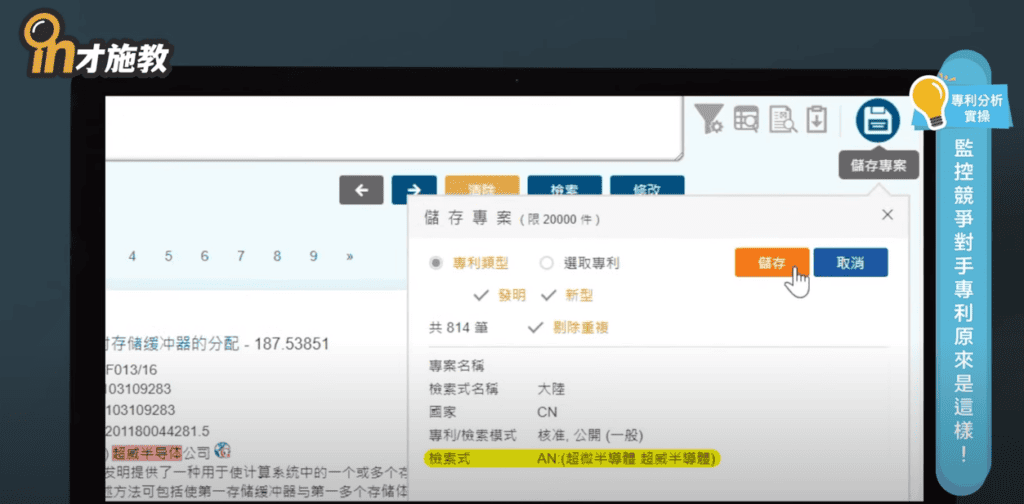Open the patent title ending 187.53851

[x=218, y=344]
